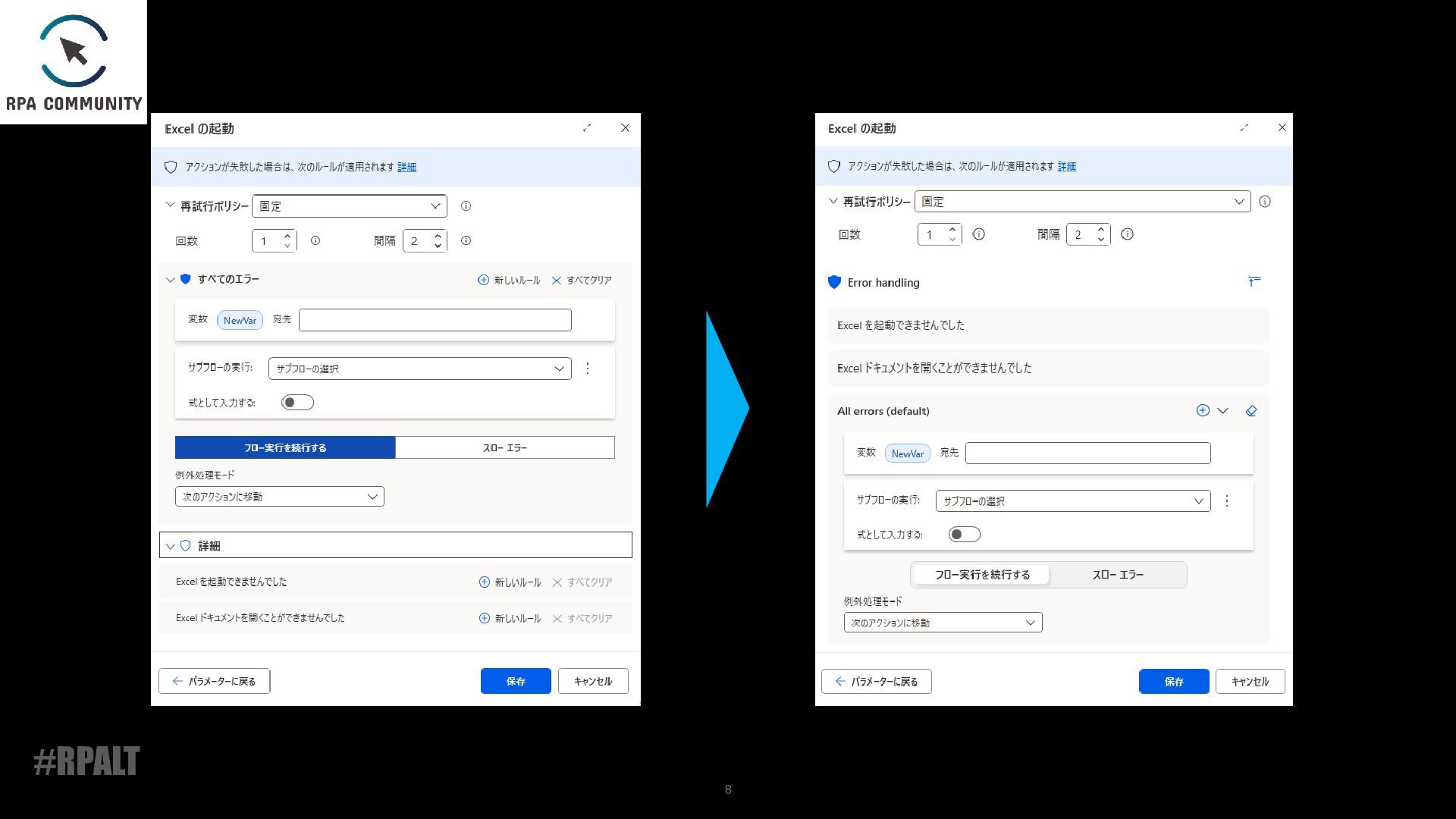This screenshot has height=819, width=1456.
Task: Open right dialog 再試行ポリシー 固定 dropdown
Action: (1082, 202)
